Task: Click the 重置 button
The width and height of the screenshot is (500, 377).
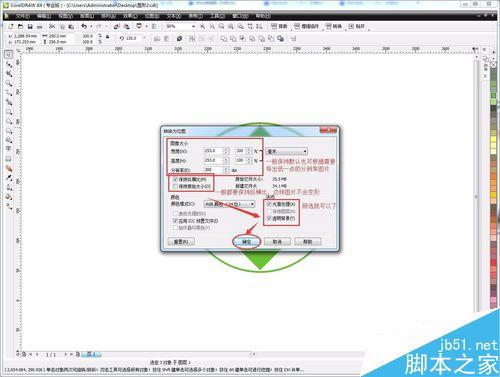Action: tap(181, 242)
